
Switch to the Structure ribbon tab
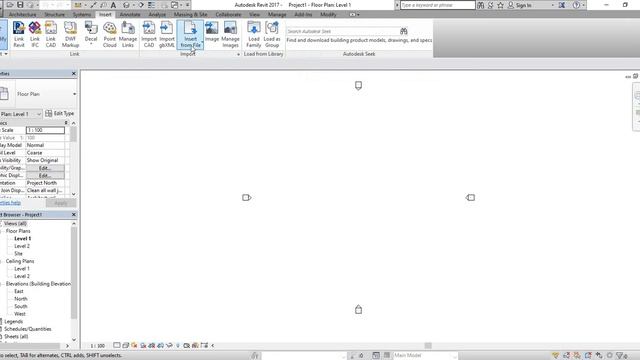click(55, 14)
